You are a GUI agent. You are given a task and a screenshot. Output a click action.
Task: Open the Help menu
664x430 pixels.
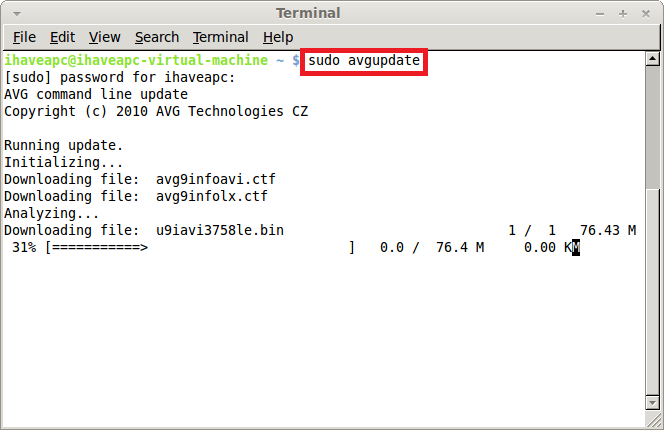[278, 37]
